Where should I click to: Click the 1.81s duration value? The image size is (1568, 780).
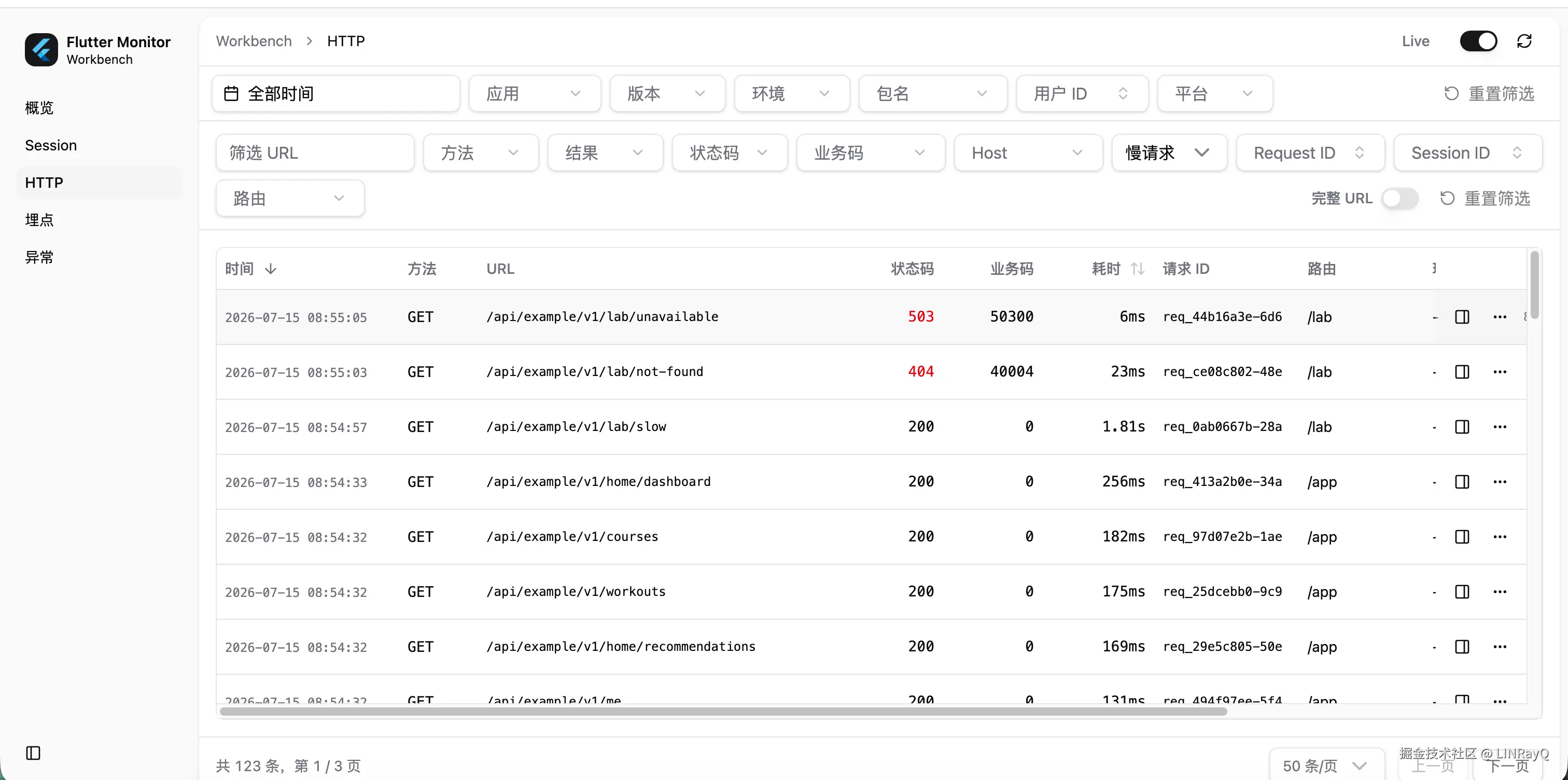coord(1124,427)
